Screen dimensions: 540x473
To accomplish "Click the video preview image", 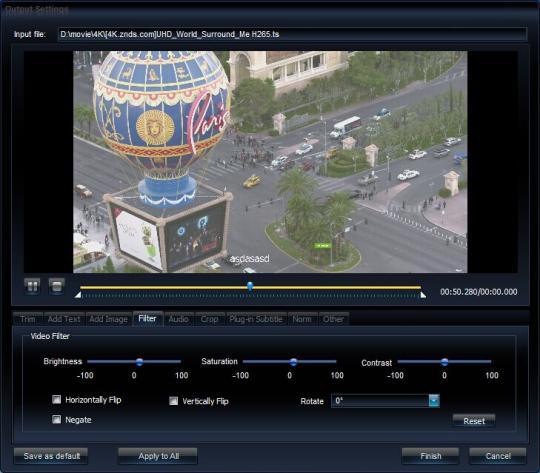I will coord(270,162).
